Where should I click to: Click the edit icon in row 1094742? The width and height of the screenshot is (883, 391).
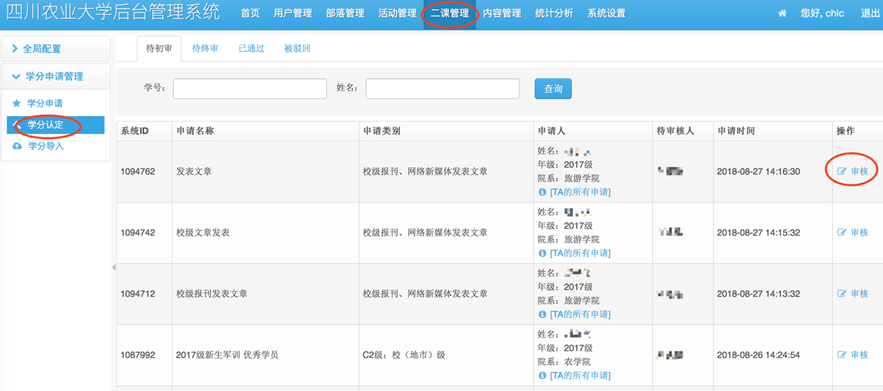pyautogui.click(x=842, y=232)
